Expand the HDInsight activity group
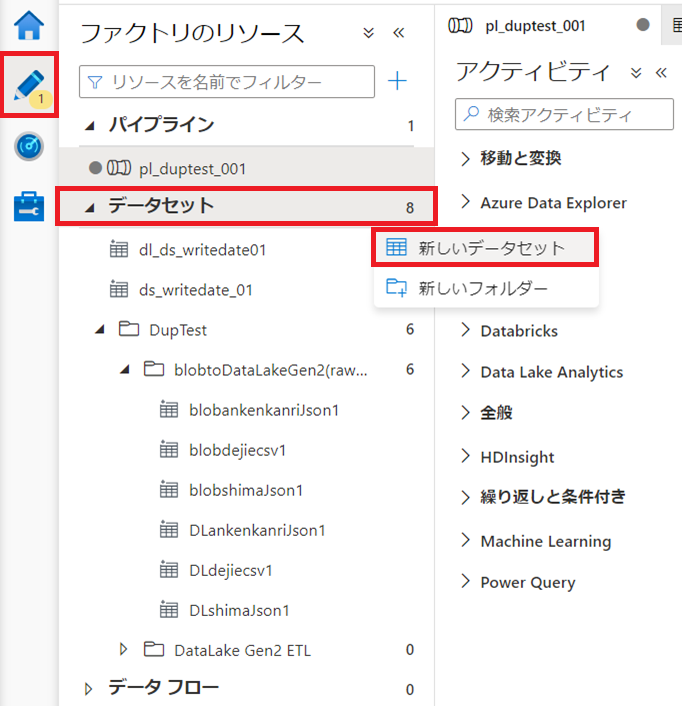Image resolution: width=682 pixels, height=706 pixels. [465, 456]
